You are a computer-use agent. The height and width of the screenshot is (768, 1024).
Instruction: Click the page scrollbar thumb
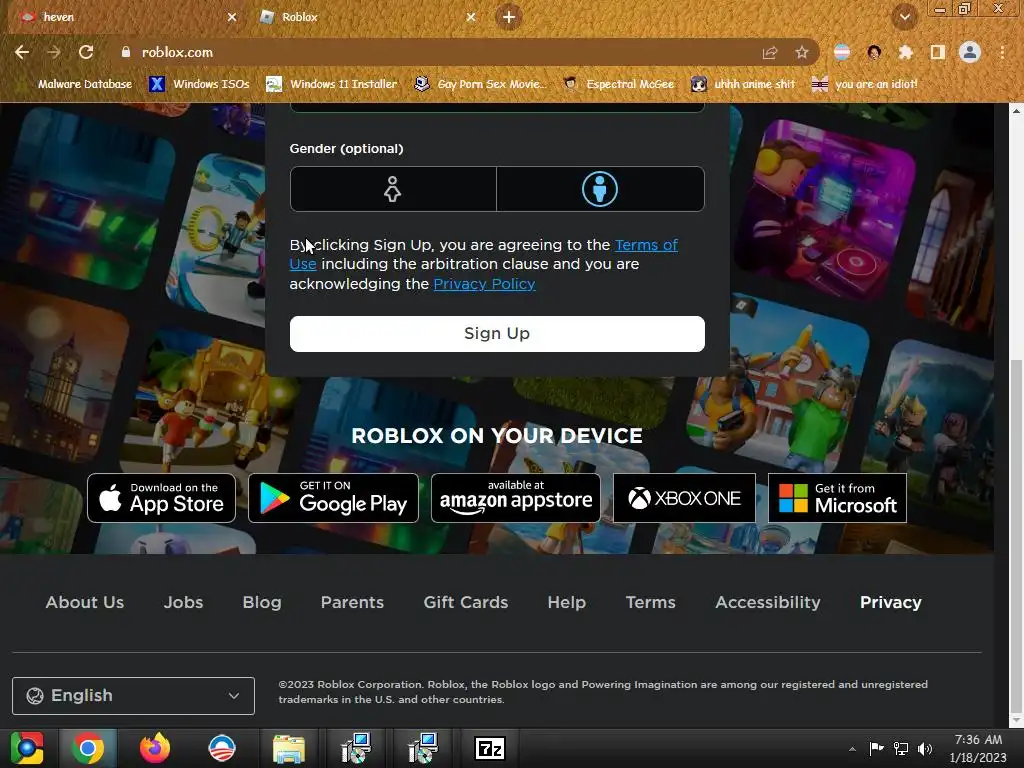1016,535
